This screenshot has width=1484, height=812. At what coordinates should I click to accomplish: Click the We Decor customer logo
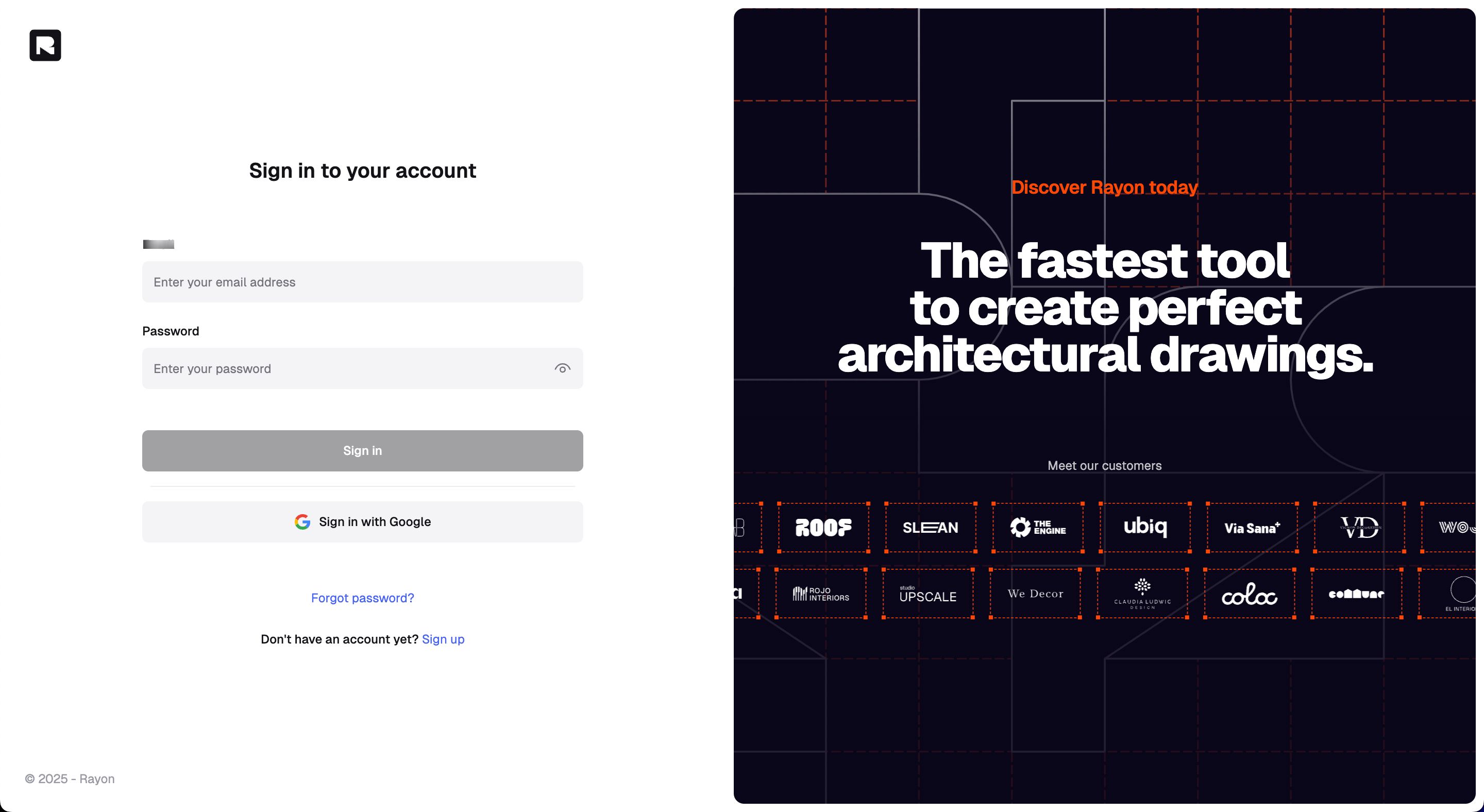pyautogui.click(x=1036, y=594)
